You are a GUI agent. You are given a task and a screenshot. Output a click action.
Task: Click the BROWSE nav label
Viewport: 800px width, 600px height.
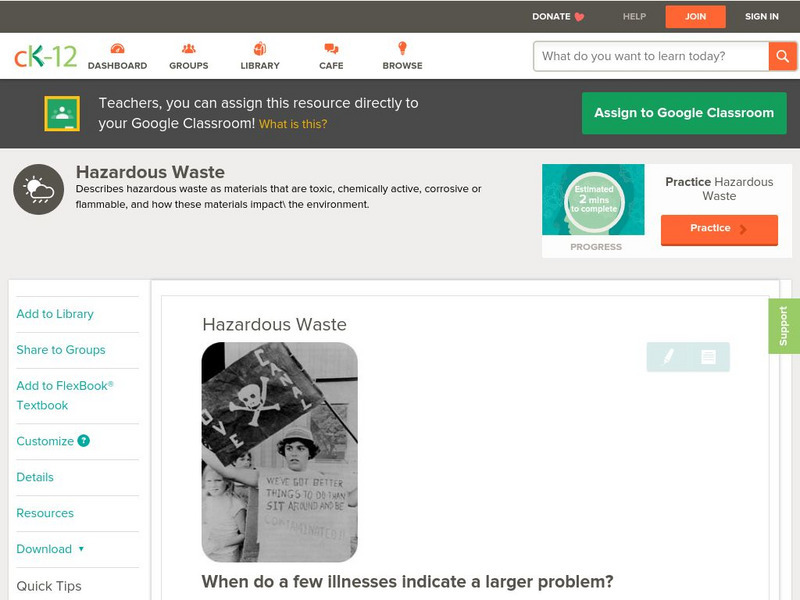(x=403, y=66)
